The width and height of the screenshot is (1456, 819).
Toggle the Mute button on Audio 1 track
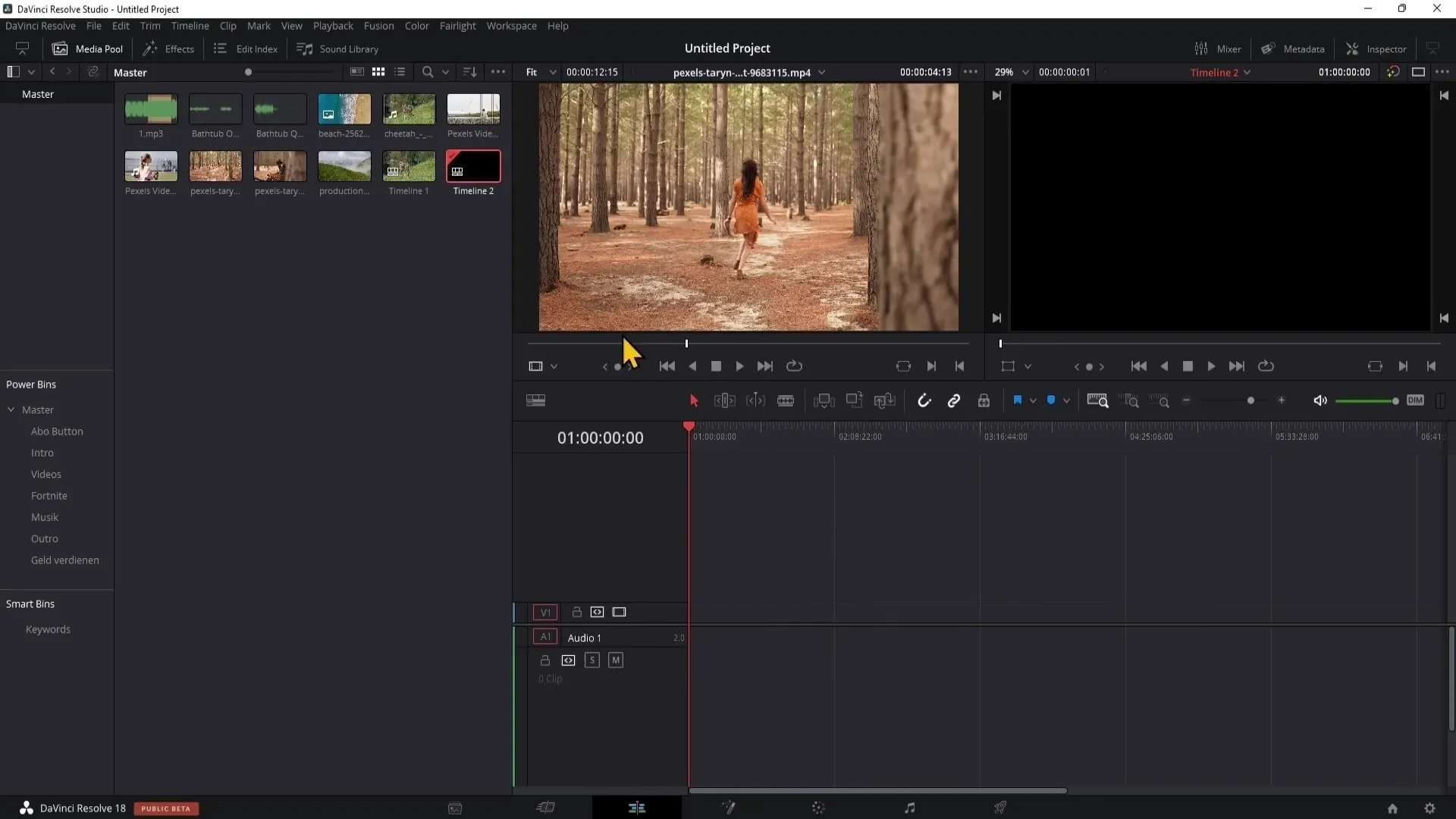pyautogui.click(x=616, y=660)
